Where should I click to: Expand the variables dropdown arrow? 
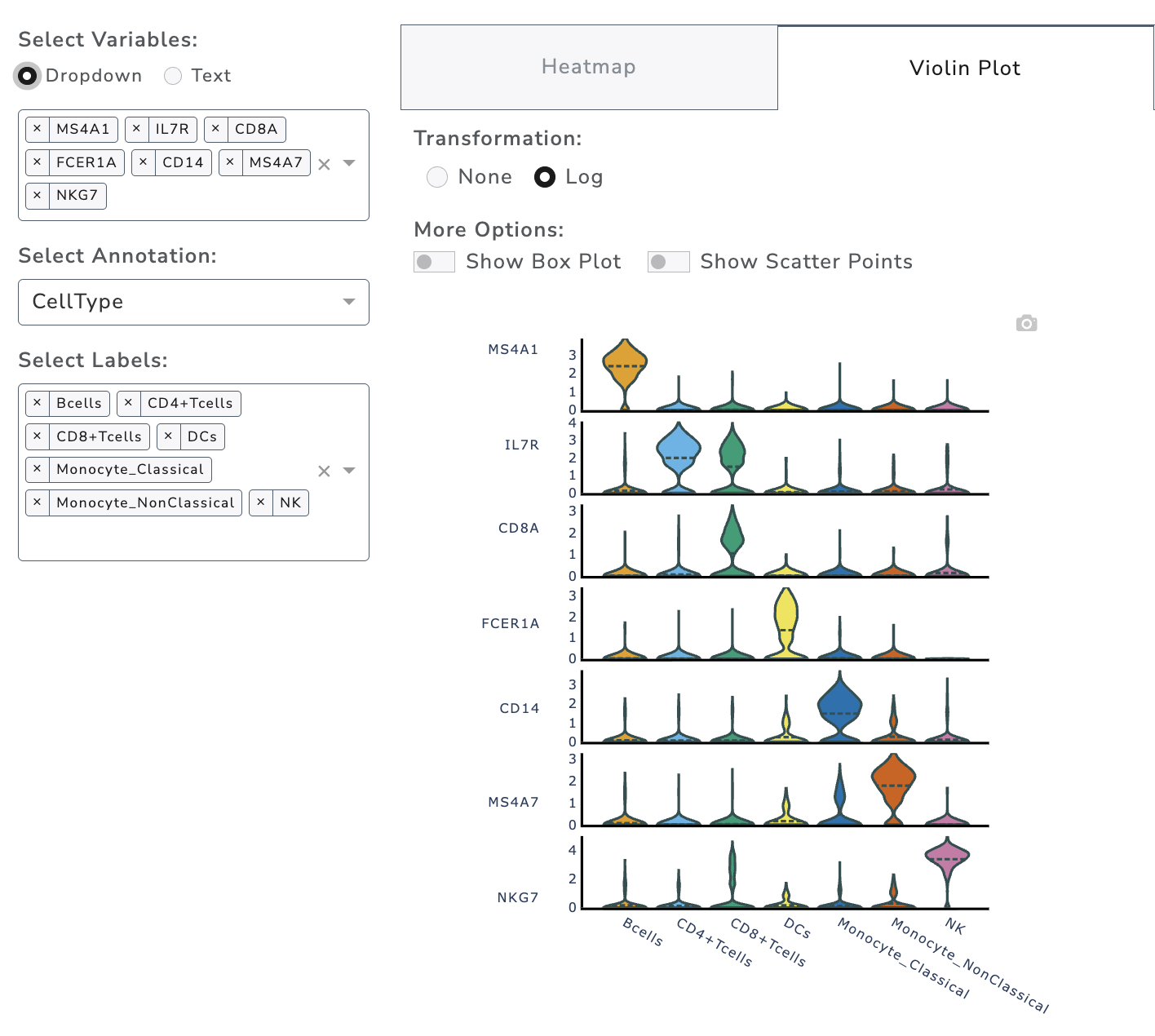coord(349,163)
